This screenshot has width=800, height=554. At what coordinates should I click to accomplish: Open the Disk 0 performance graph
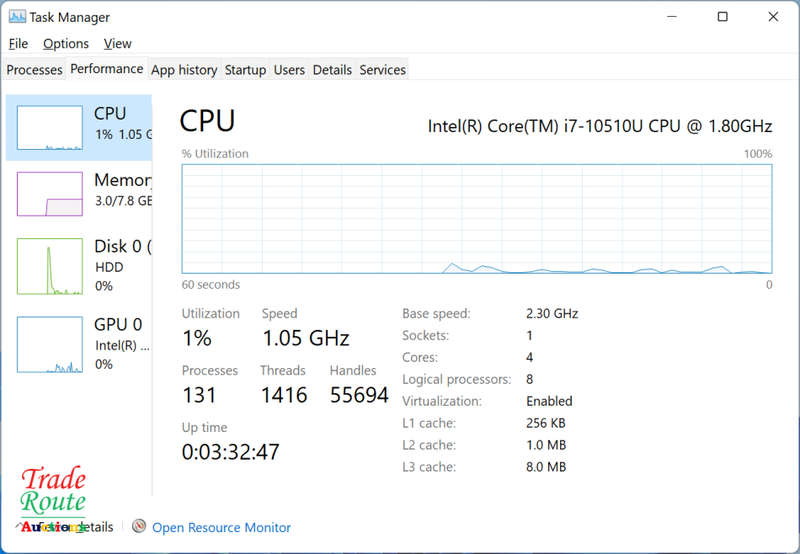coord(49,266)
